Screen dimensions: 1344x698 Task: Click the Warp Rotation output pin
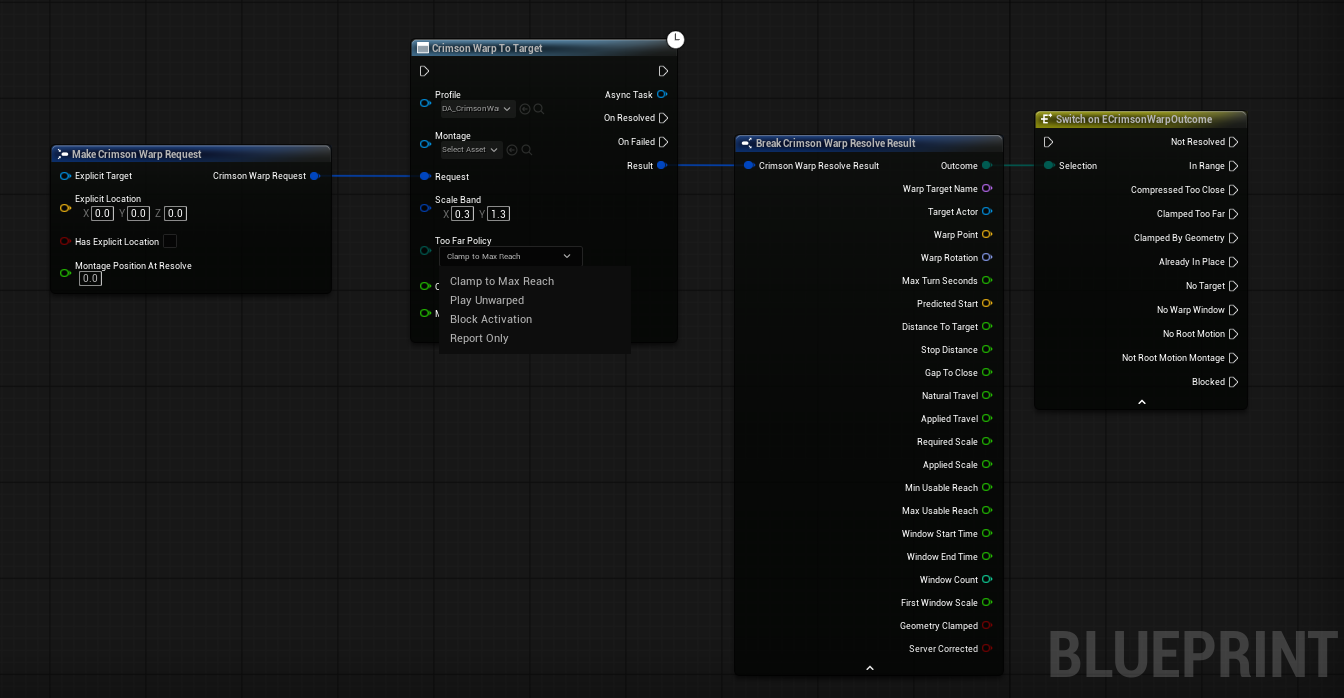(x=987, y=257)
